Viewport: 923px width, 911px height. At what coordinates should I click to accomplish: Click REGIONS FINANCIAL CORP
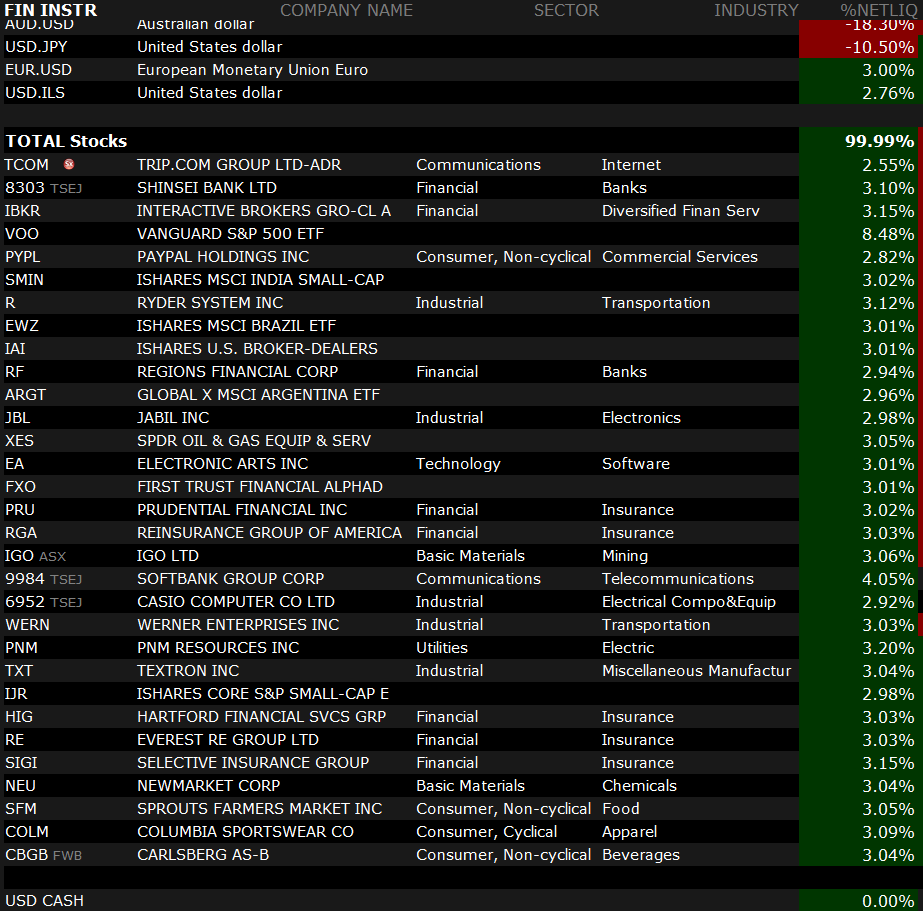[237, 371]
